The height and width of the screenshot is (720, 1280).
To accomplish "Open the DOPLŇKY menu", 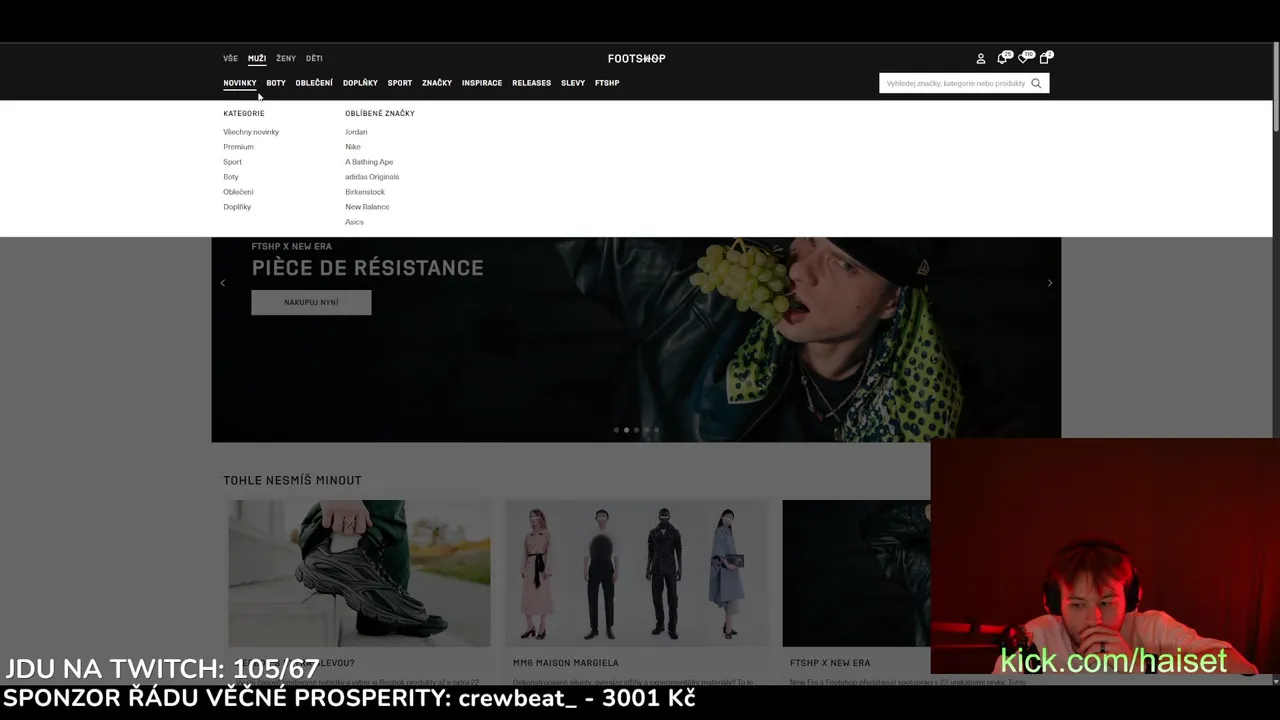I will [360, 83].
